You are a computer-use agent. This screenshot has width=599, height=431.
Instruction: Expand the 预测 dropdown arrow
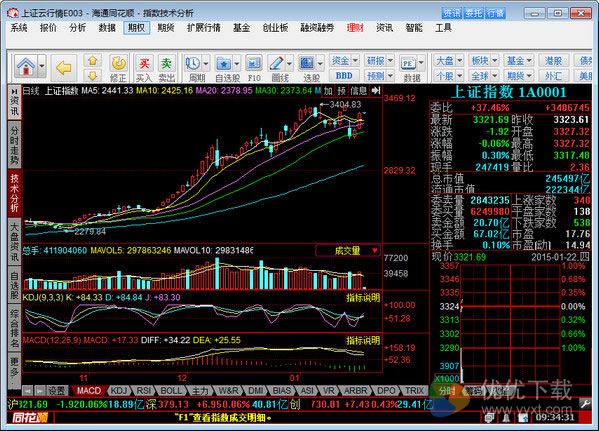pos(390,76)
